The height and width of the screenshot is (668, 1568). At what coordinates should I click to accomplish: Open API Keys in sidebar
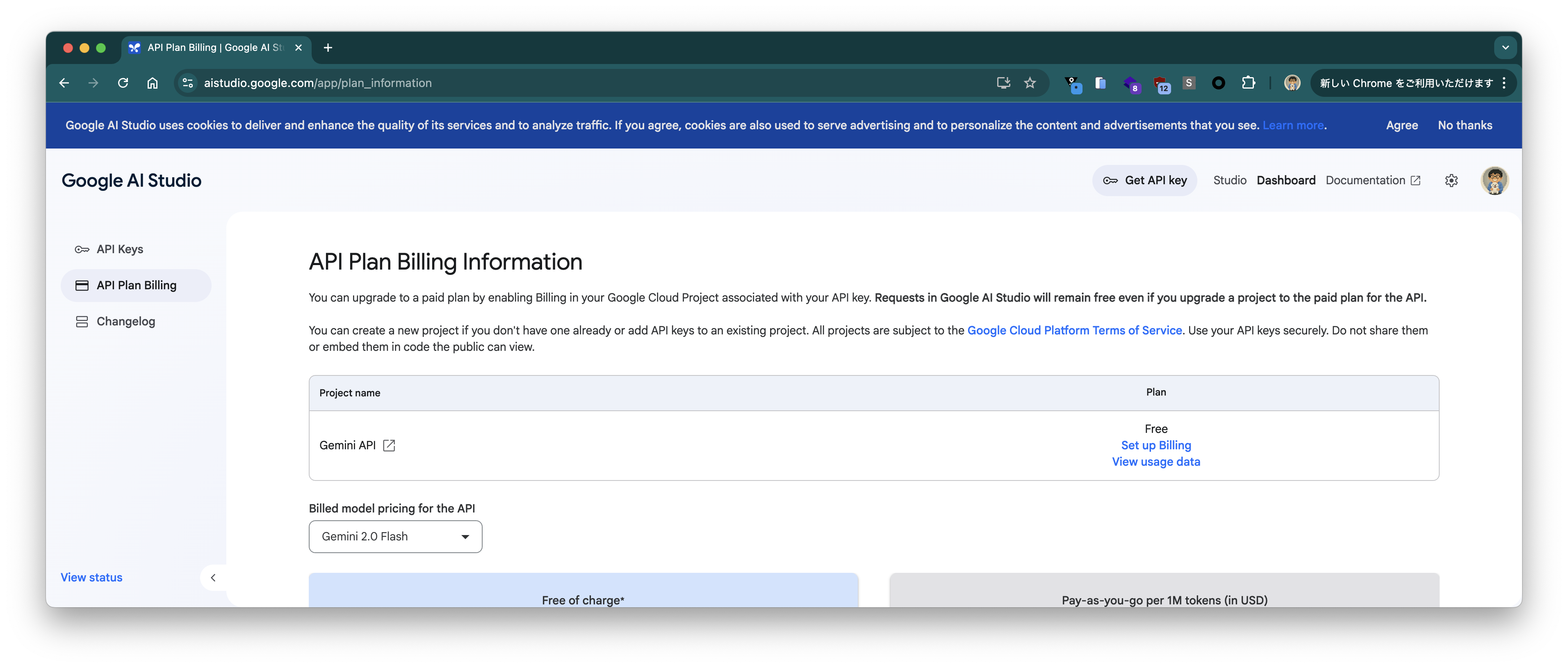click(120, 249)
